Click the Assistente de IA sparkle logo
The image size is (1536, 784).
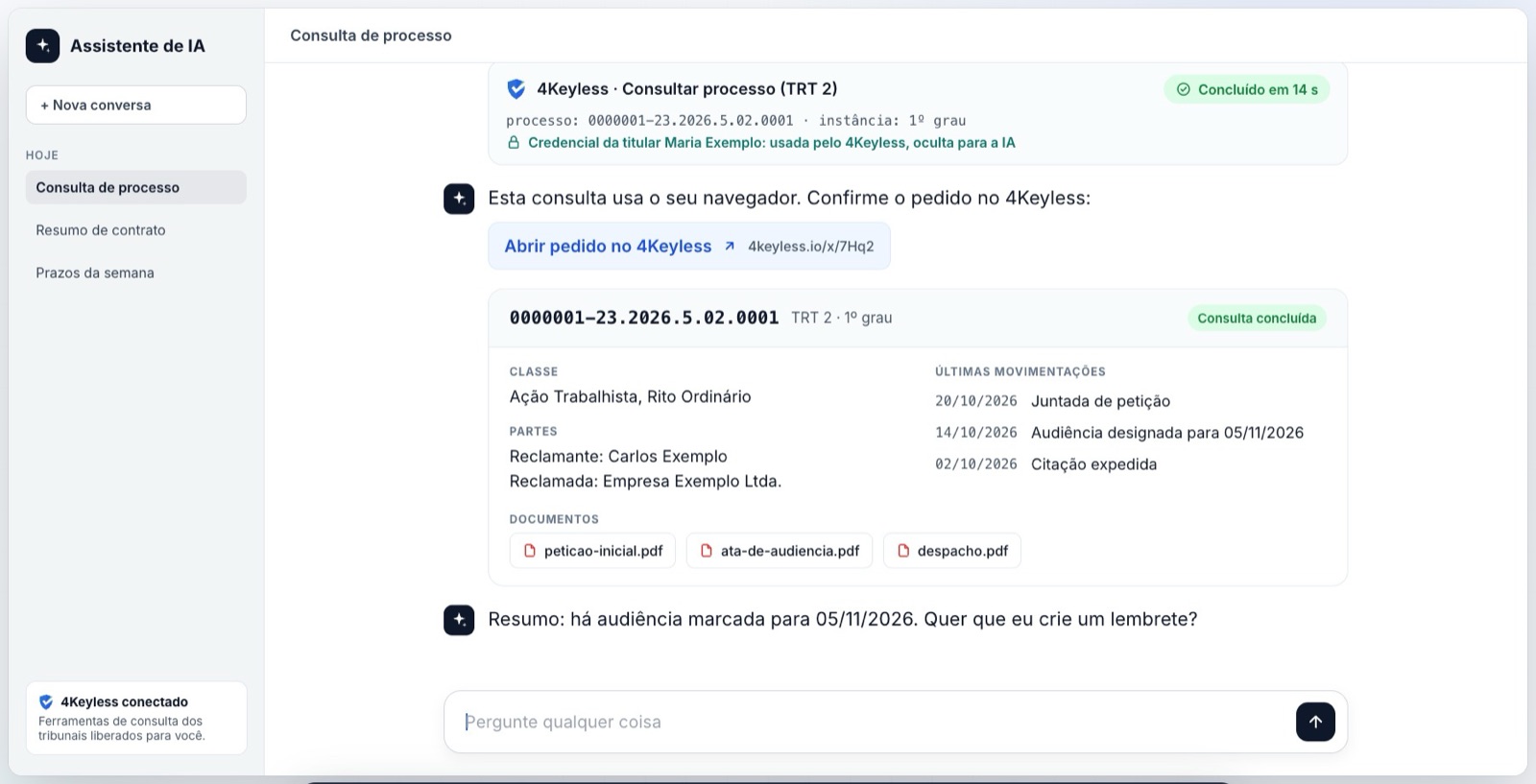(x=42, y=46)
